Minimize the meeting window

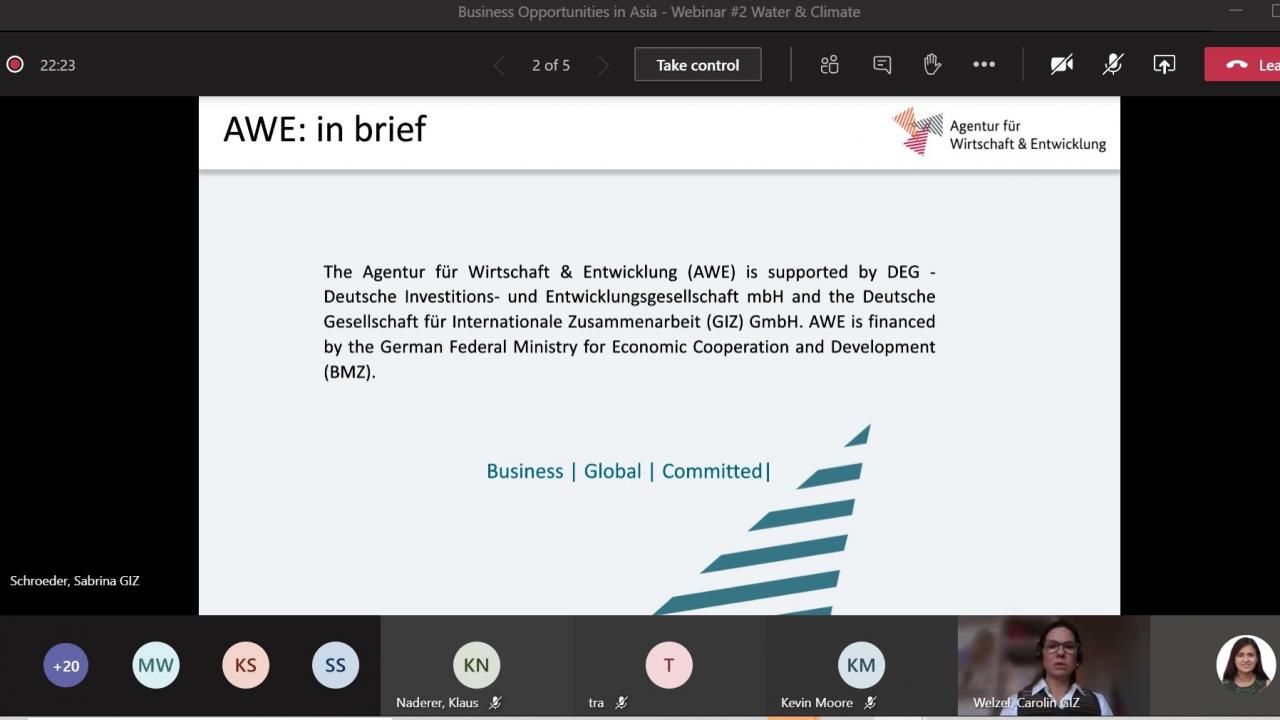[x=1236, y=11]
